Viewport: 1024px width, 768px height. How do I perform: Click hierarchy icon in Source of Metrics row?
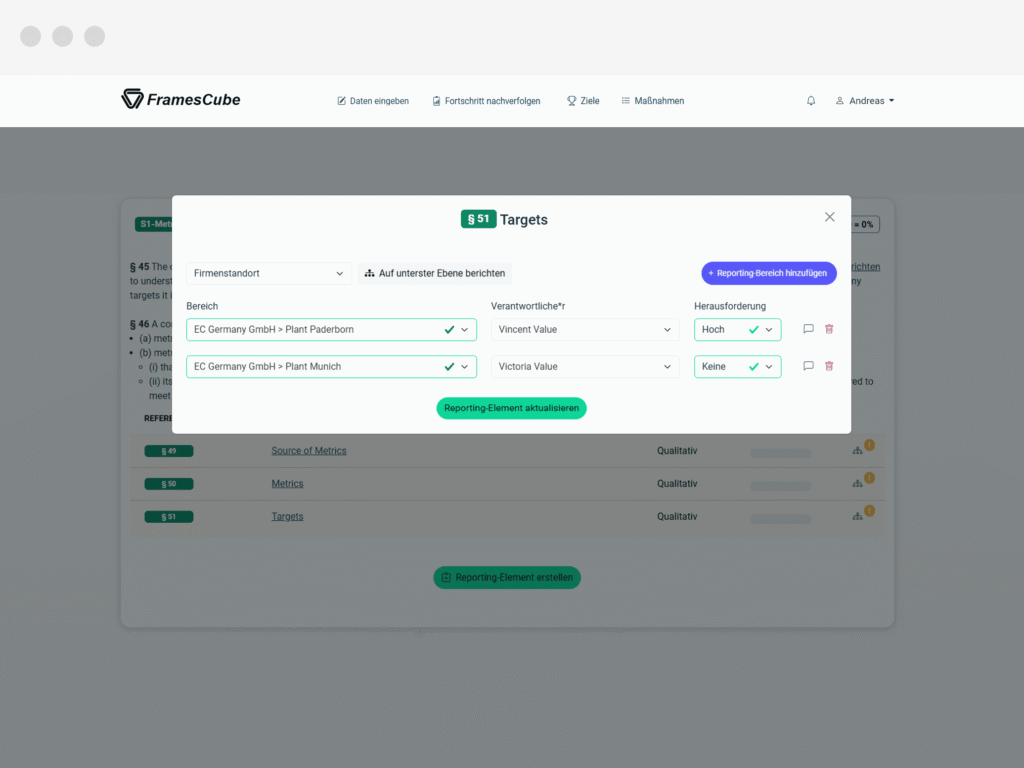tap(857, 451)
